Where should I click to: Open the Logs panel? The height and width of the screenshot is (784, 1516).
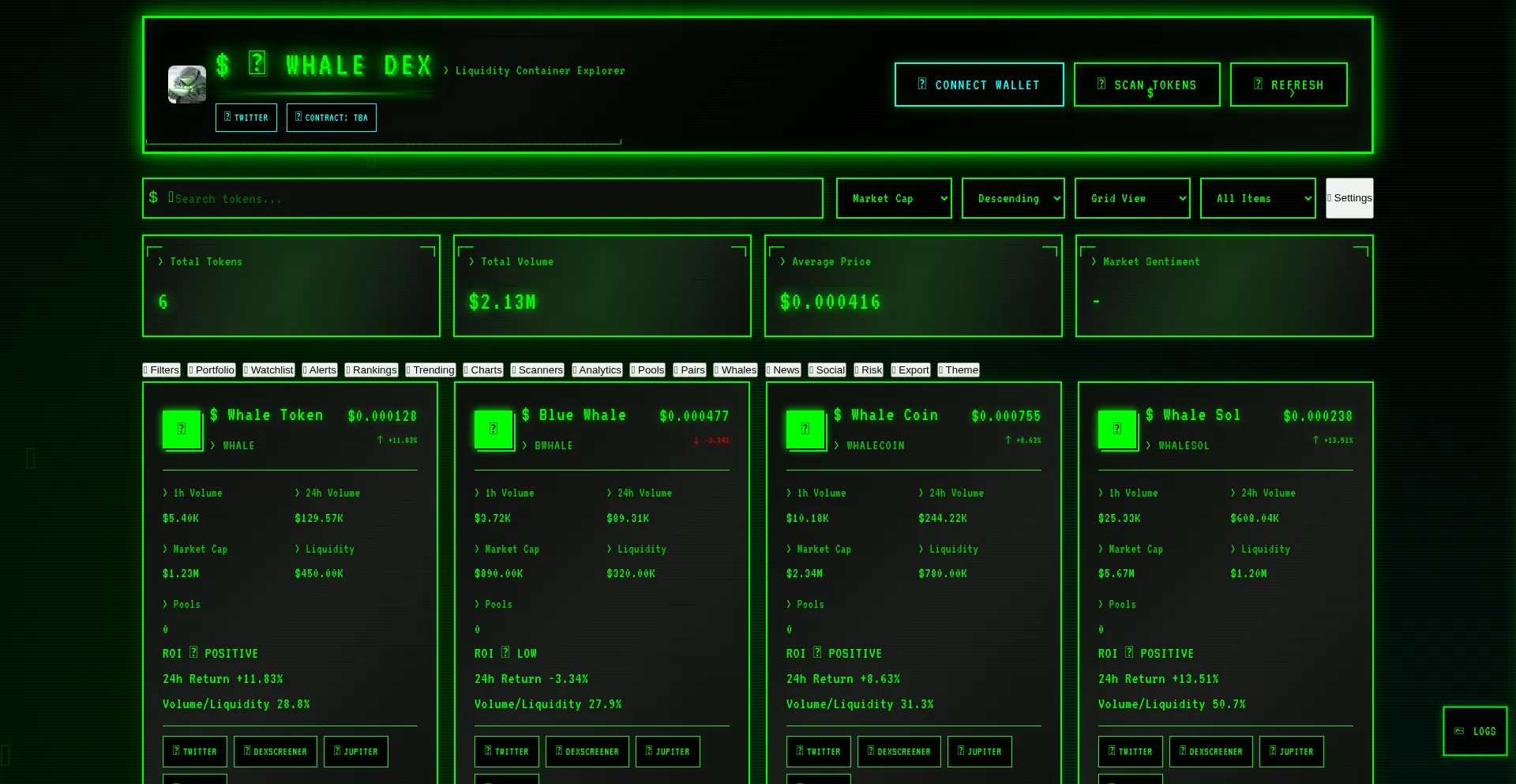(1473, 731)
